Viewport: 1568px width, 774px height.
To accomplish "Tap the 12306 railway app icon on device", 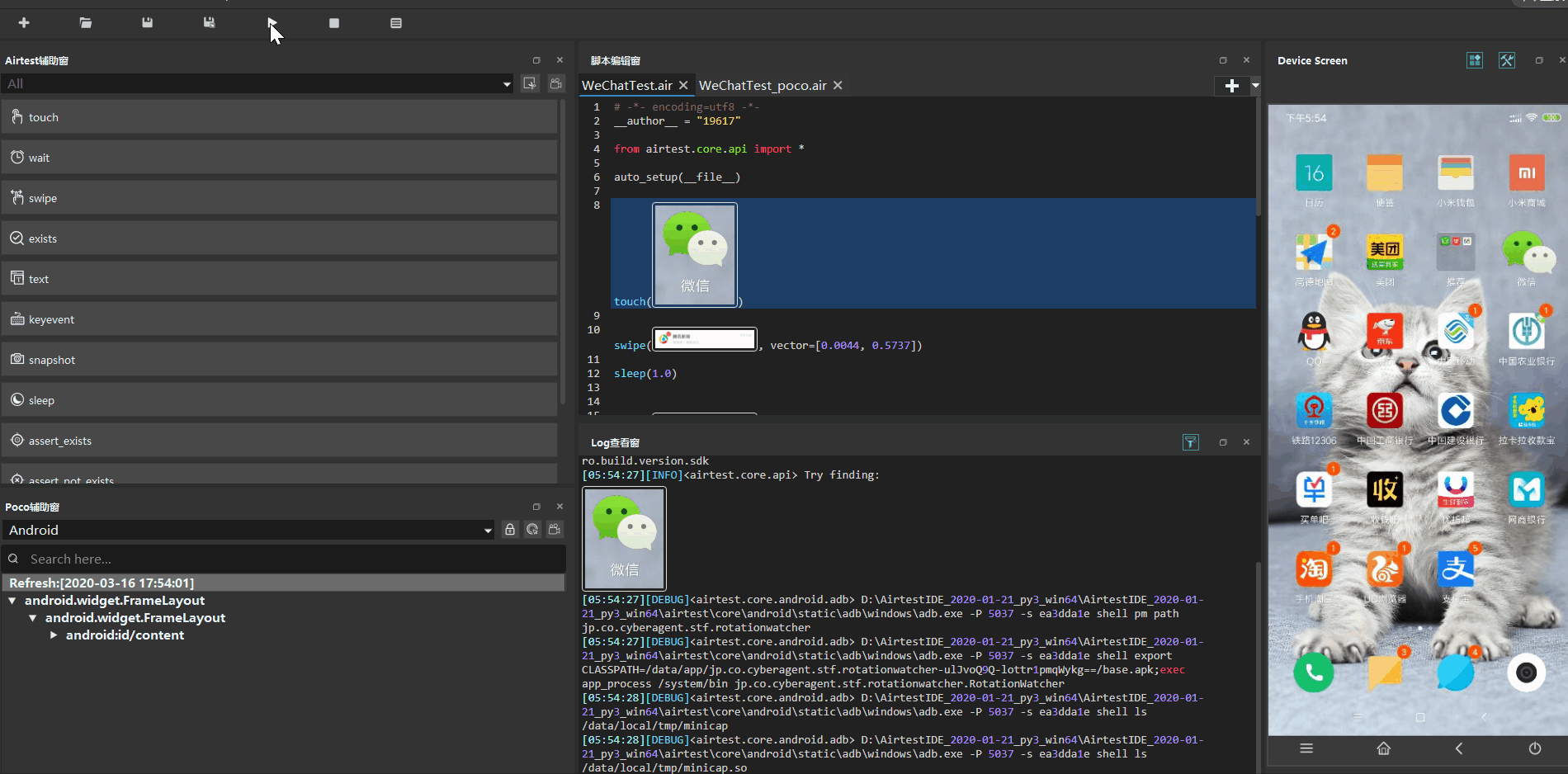I will point(1314,410).
